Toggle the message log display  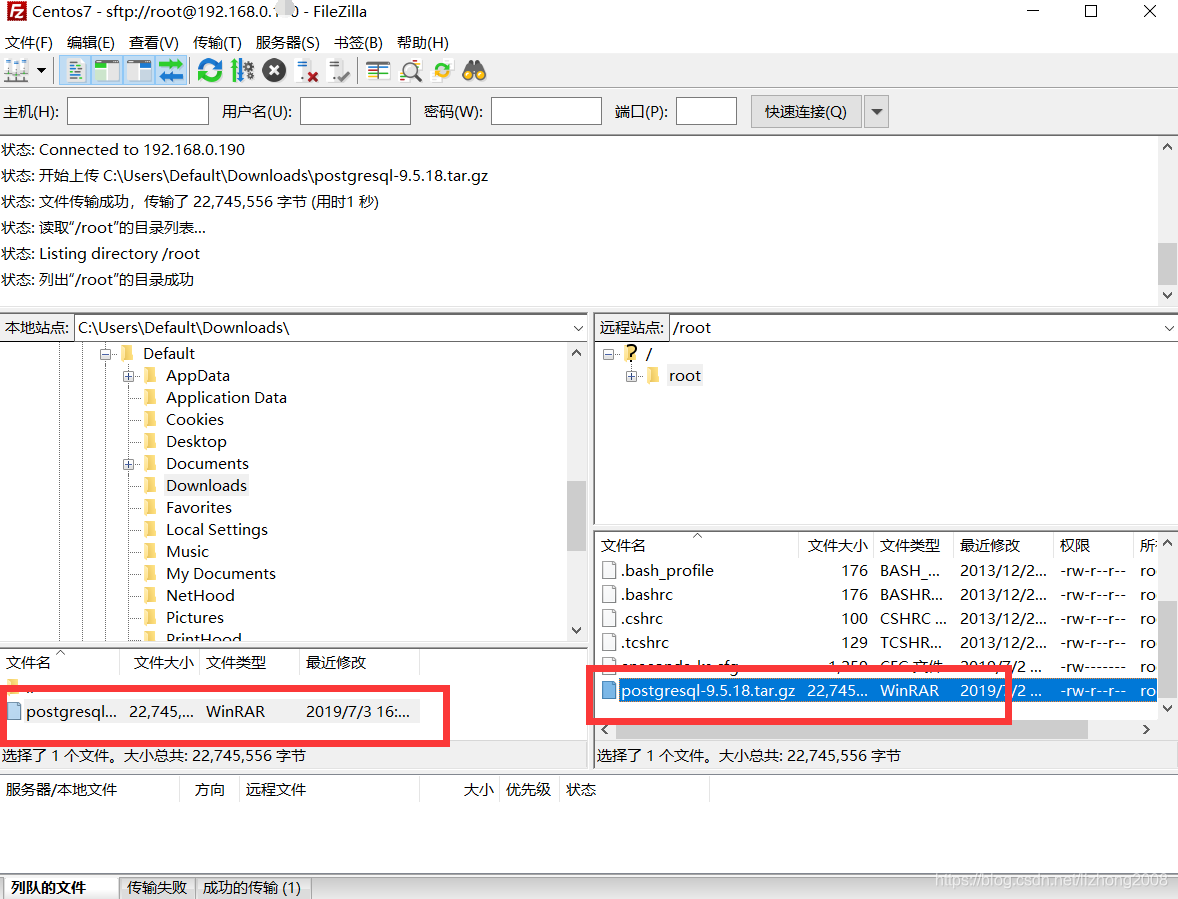[x=75, y=71]
